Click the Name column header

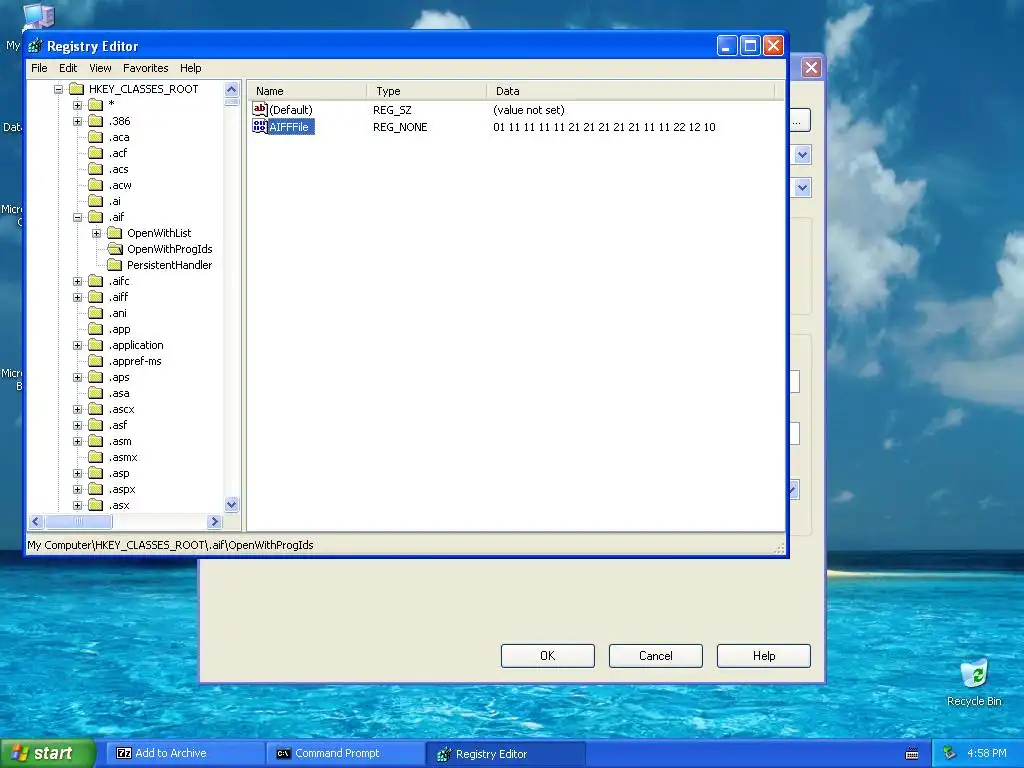pos(307,91)
